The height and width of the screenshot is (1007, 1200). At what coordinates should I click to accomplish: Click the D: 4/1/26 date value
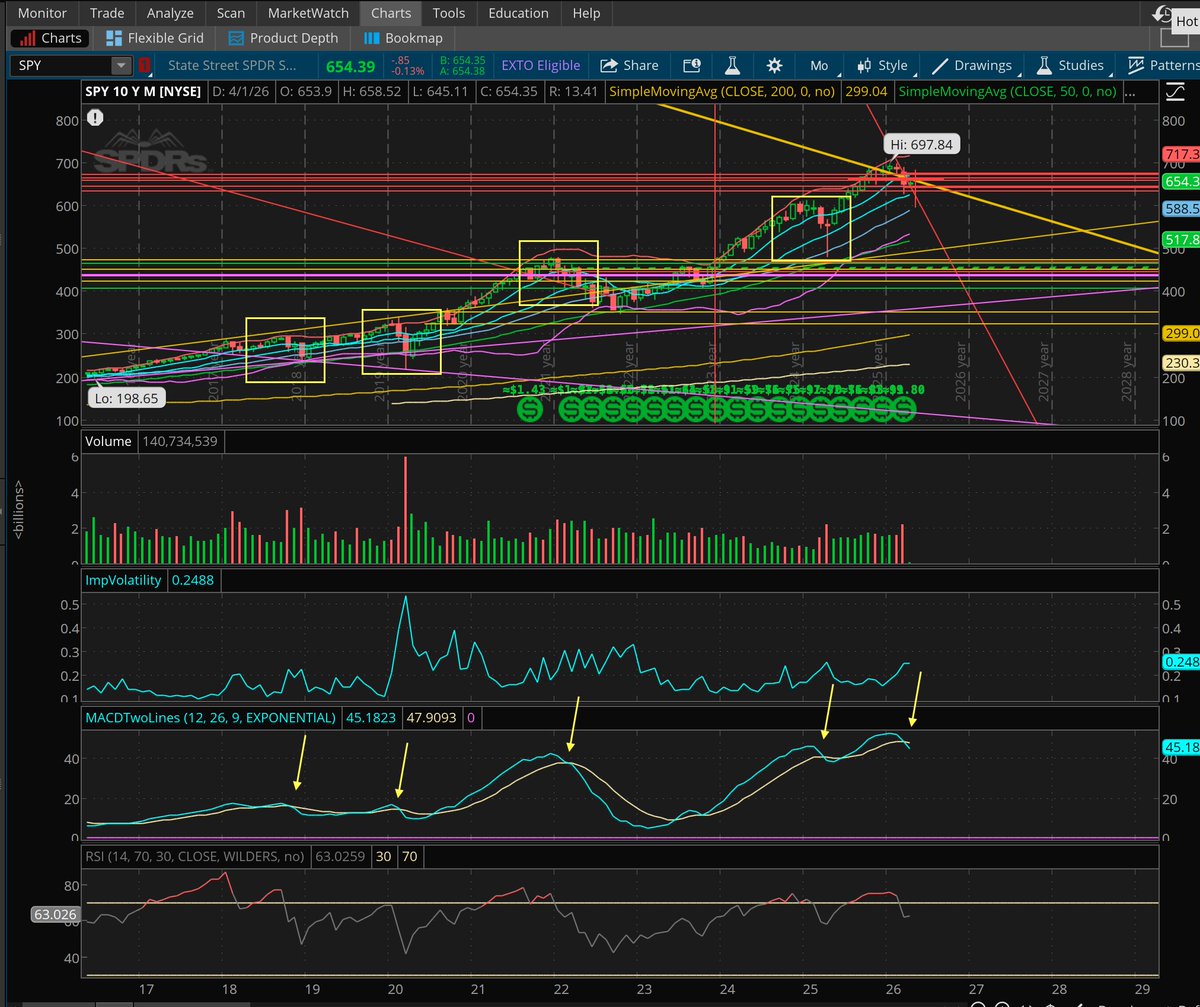pos(241,91)
